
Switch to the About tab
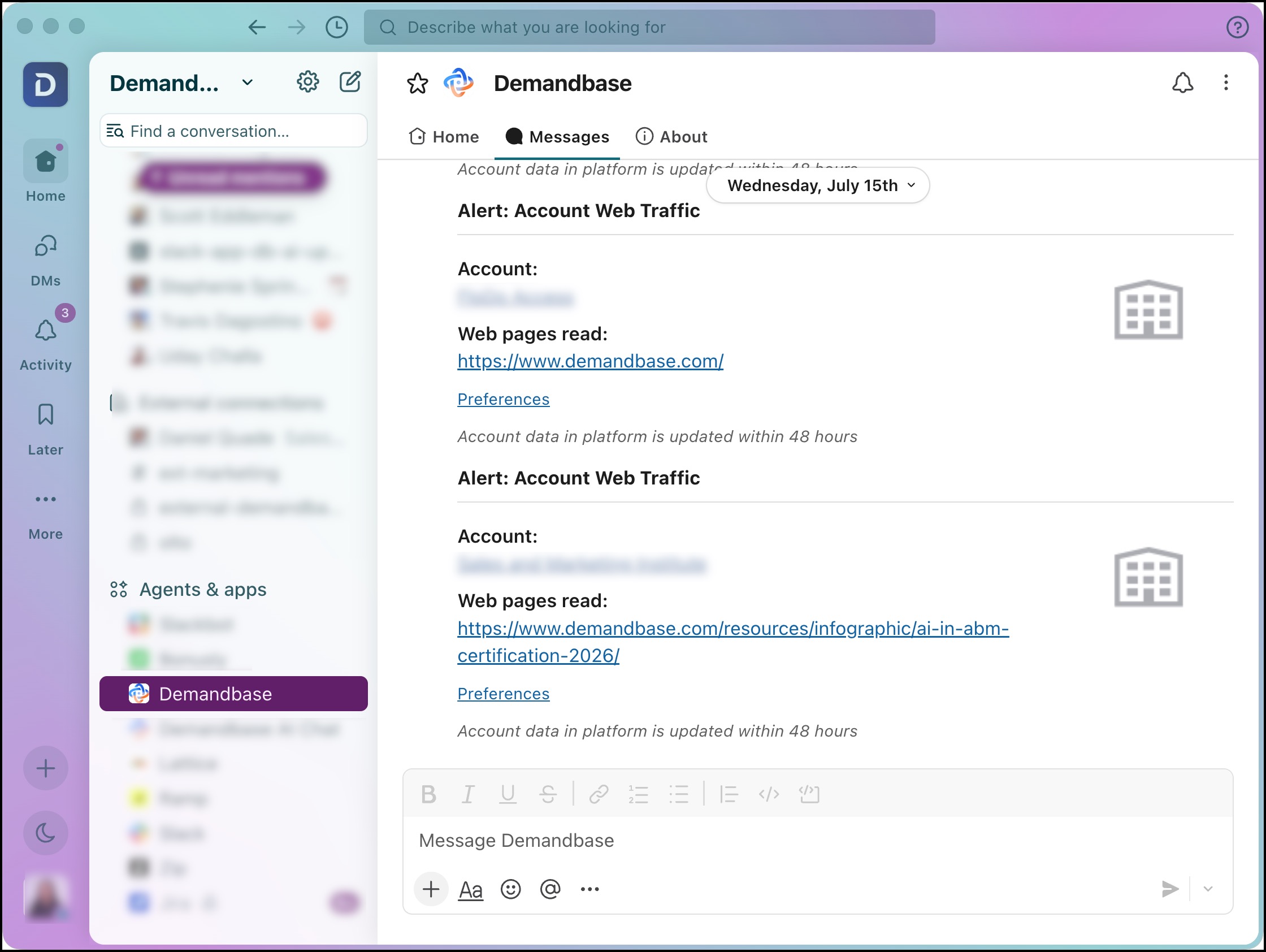(671, 137)
